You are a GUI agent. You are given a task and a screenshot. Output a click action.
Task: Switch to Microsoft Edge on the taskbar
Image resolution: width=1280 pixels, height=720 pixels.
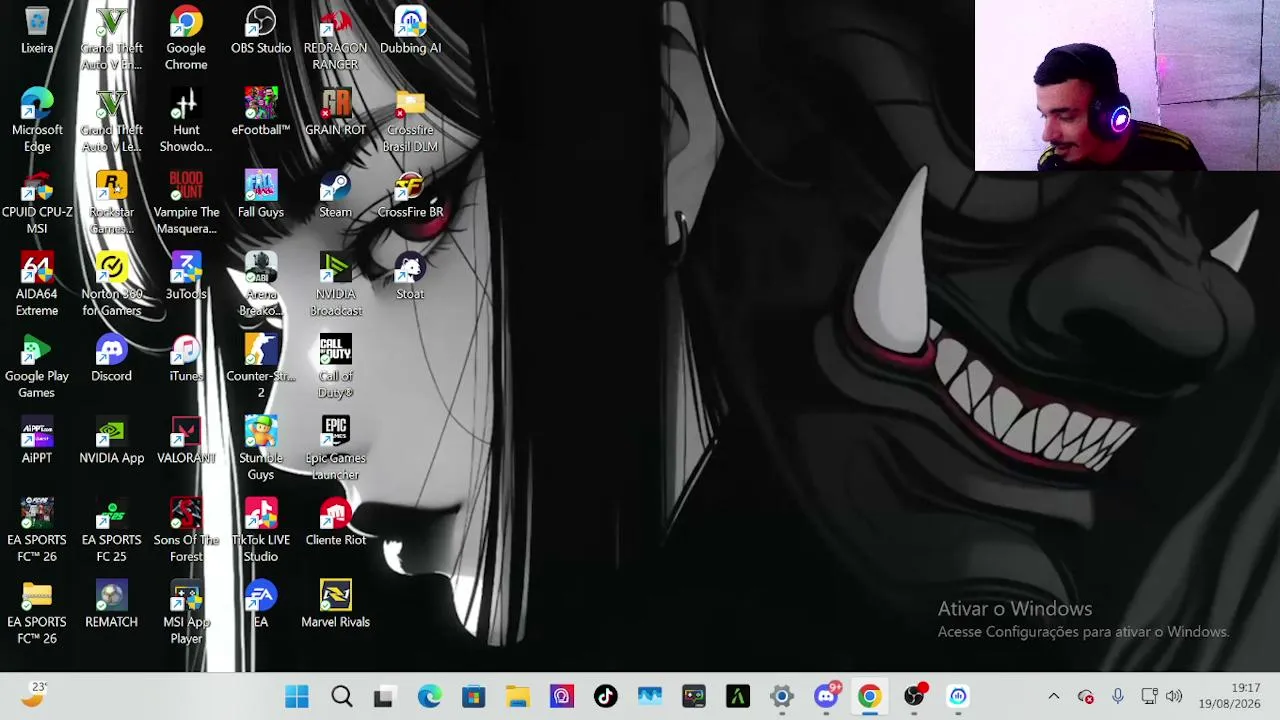pyautogui.click(x=429, y=696)
